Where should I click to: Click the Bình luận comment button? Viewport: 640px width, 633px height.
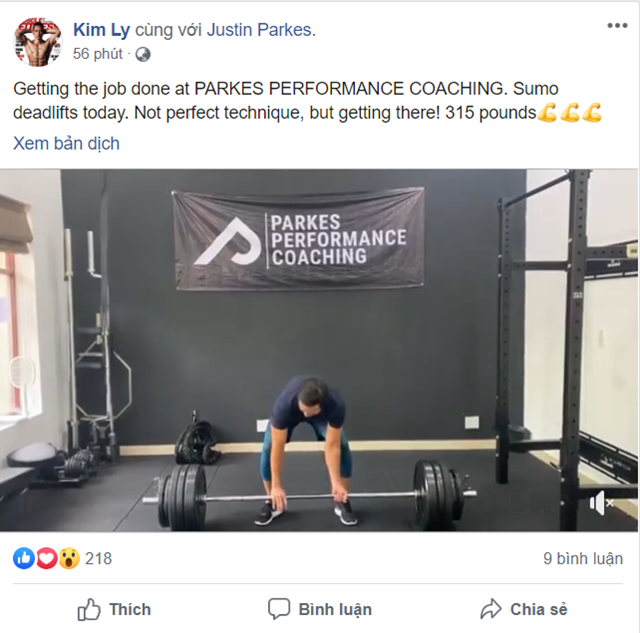tap(320, 609)
